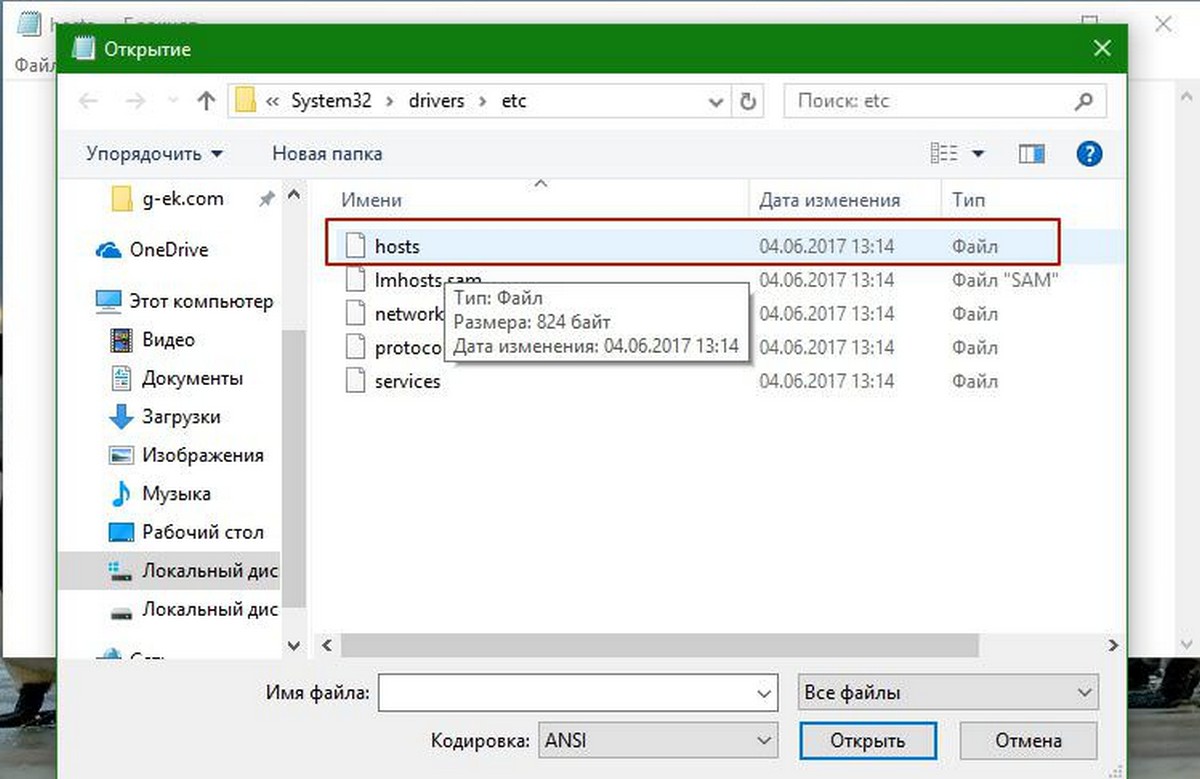1200x779 pixels.
Task: Open the Кодировка ANSI dropdown
Action: [x=657, y=741]
